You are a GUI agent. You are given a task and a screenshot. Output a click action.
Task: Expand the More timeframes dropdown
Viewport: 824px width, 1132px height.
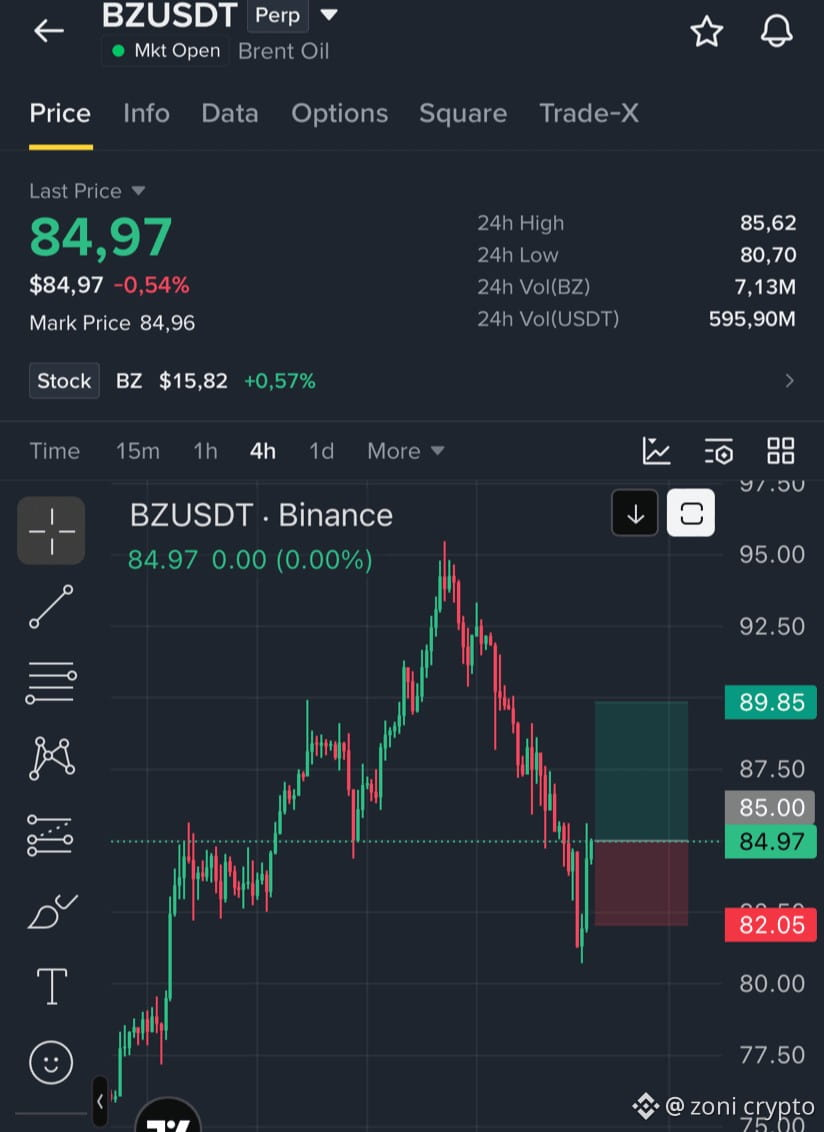[x=405, y=451]
